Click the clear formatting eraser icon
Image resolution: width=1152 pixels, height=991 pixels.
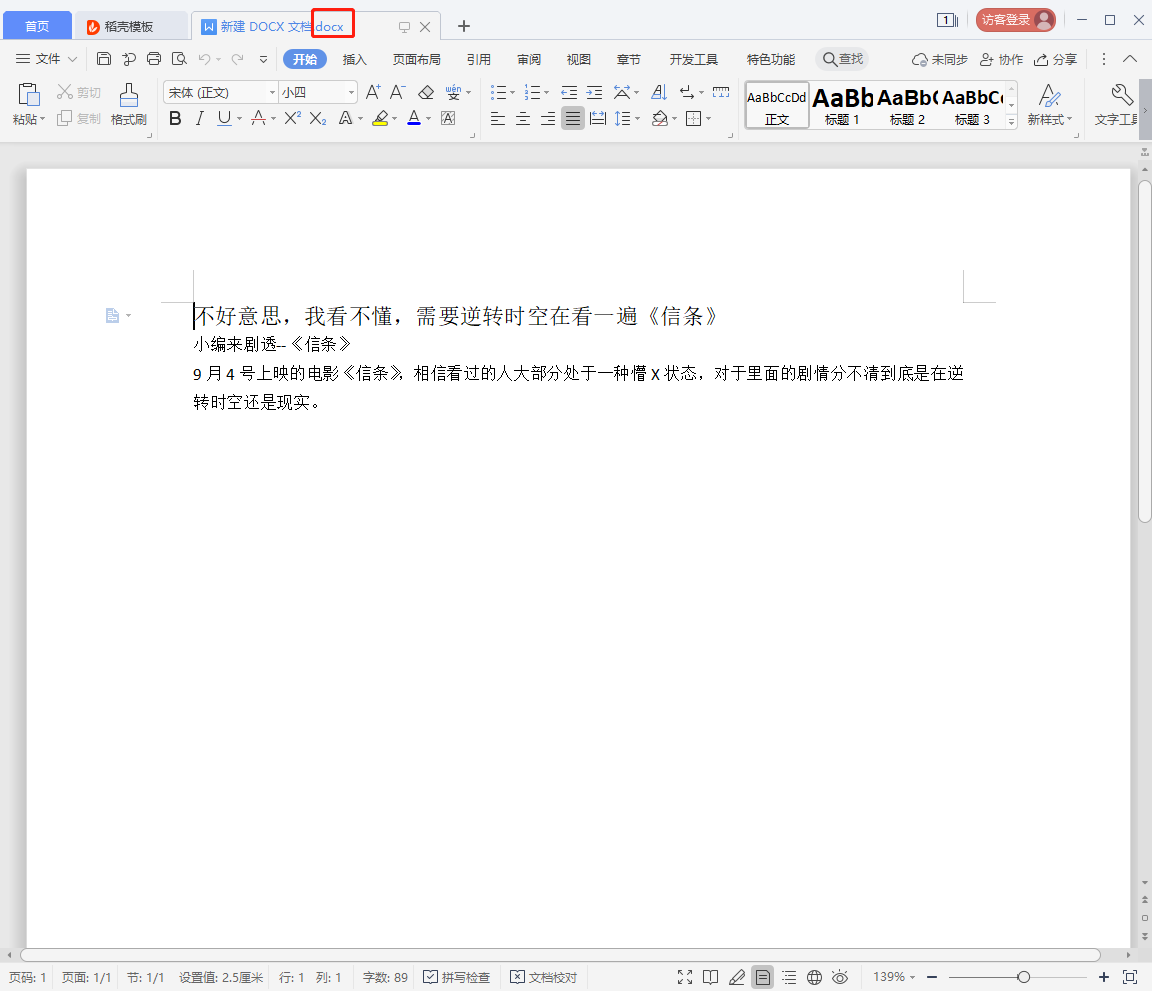pos(425,91)
